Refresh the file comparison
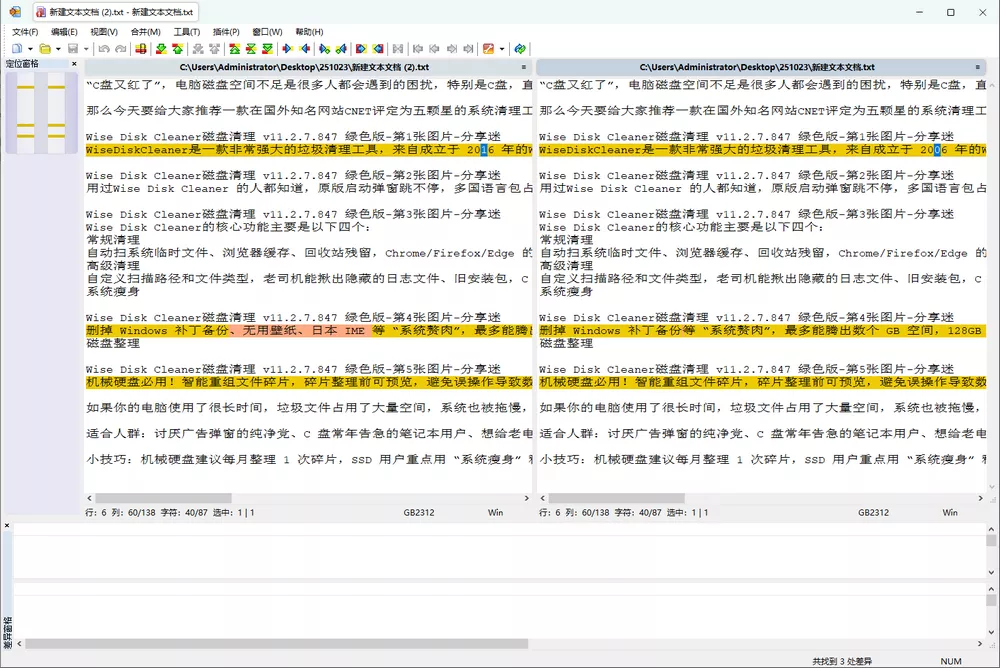 coord(520,48)
